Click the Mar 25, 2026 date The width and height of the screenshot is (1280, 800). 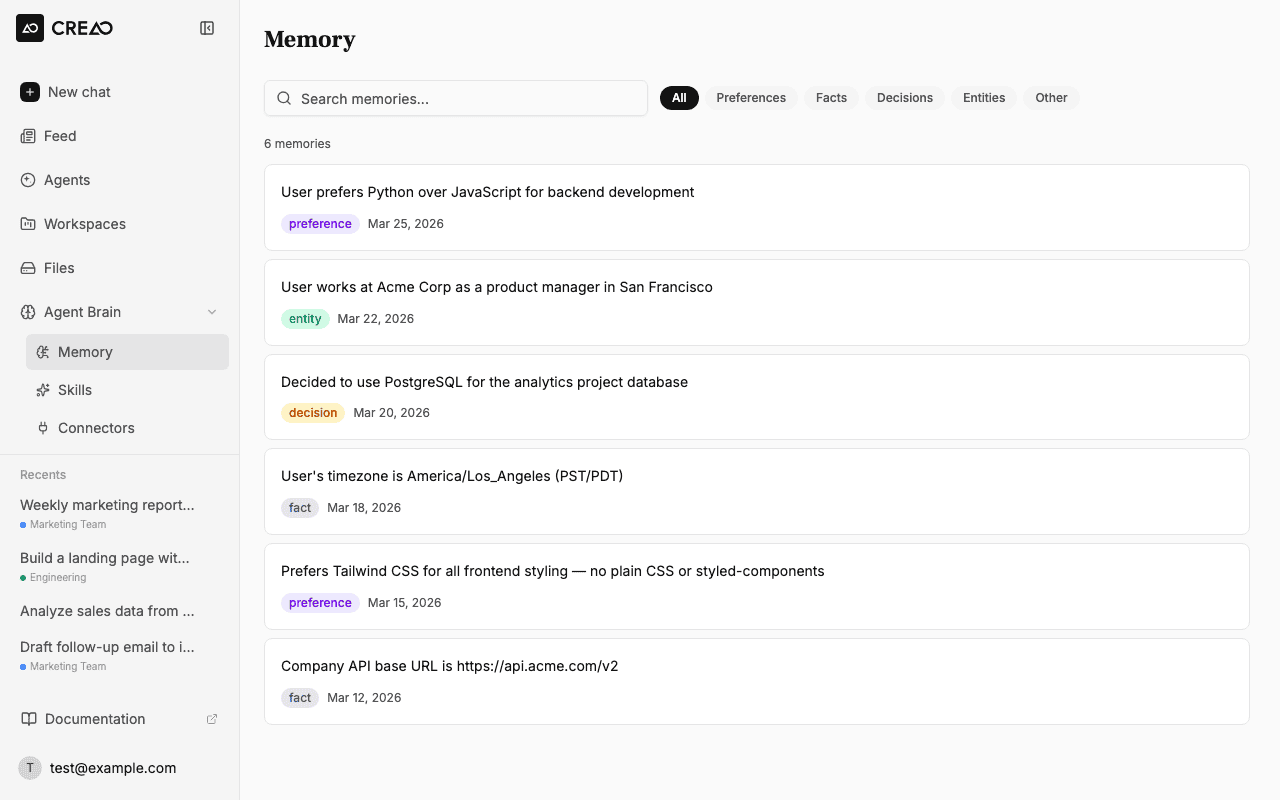(x=406, y=224)
